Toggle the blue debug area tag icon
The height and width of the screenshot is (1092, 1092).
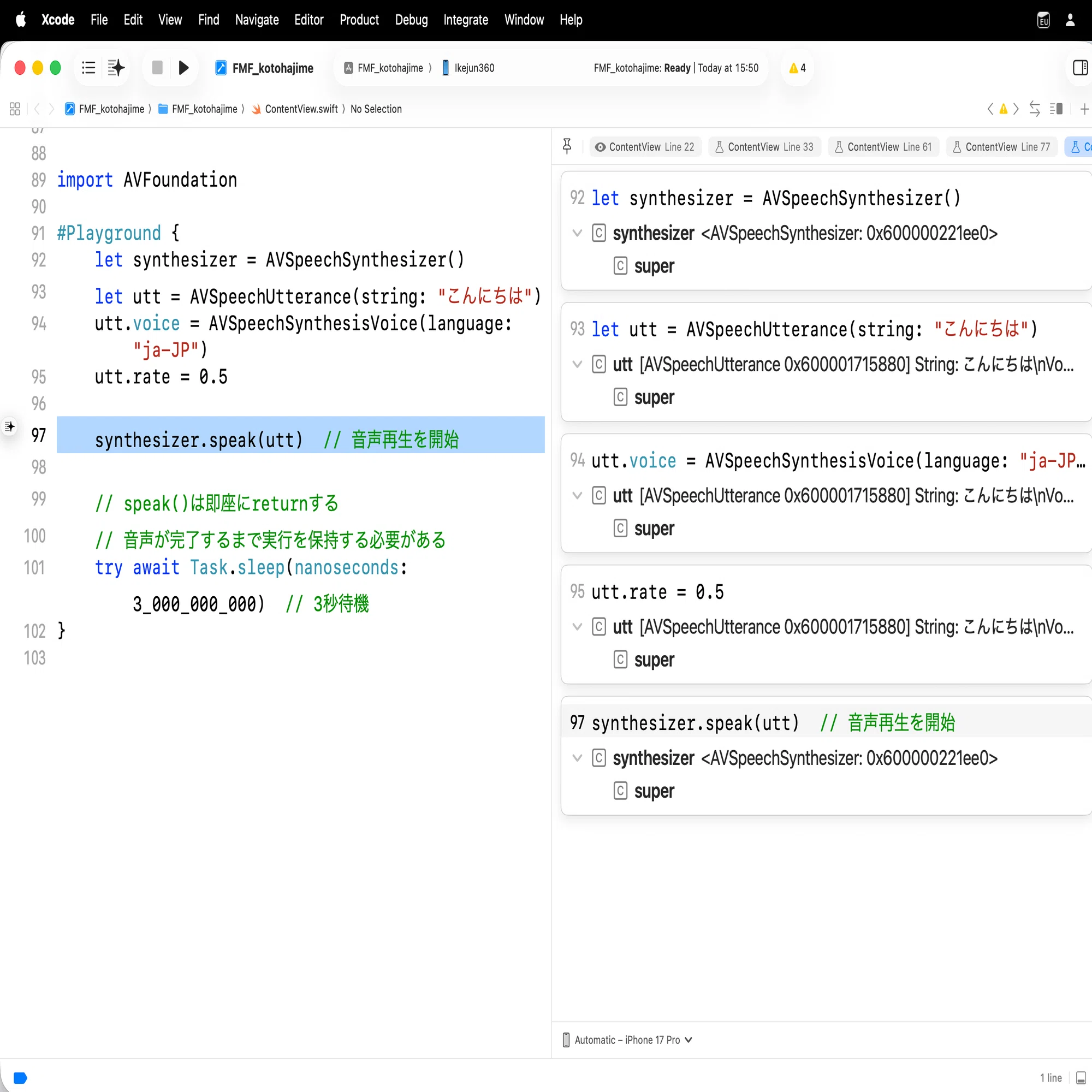click(x=20, y=1078)
